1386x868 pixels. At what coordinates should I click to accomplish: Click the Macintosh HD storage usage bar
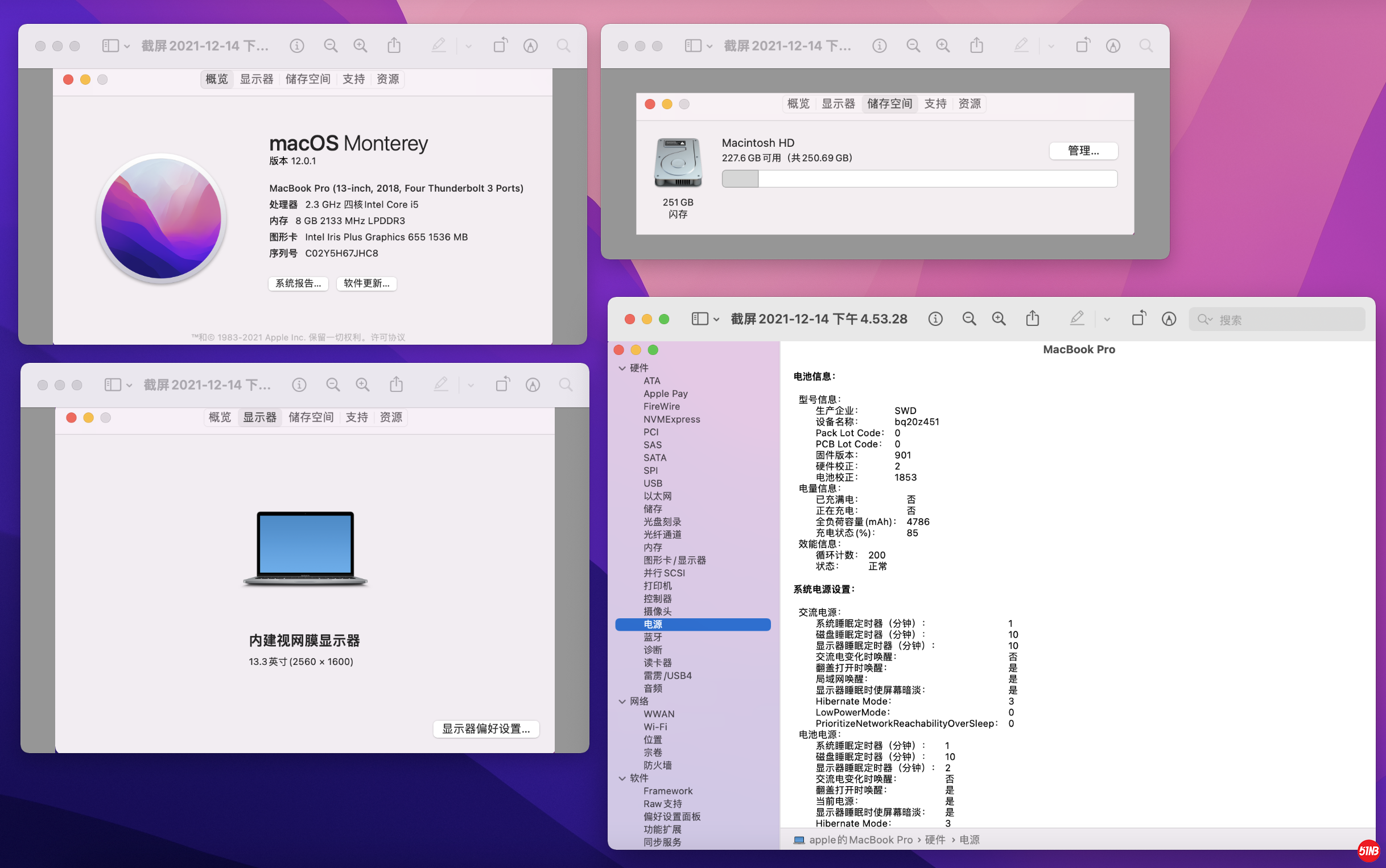click(919, 179)
